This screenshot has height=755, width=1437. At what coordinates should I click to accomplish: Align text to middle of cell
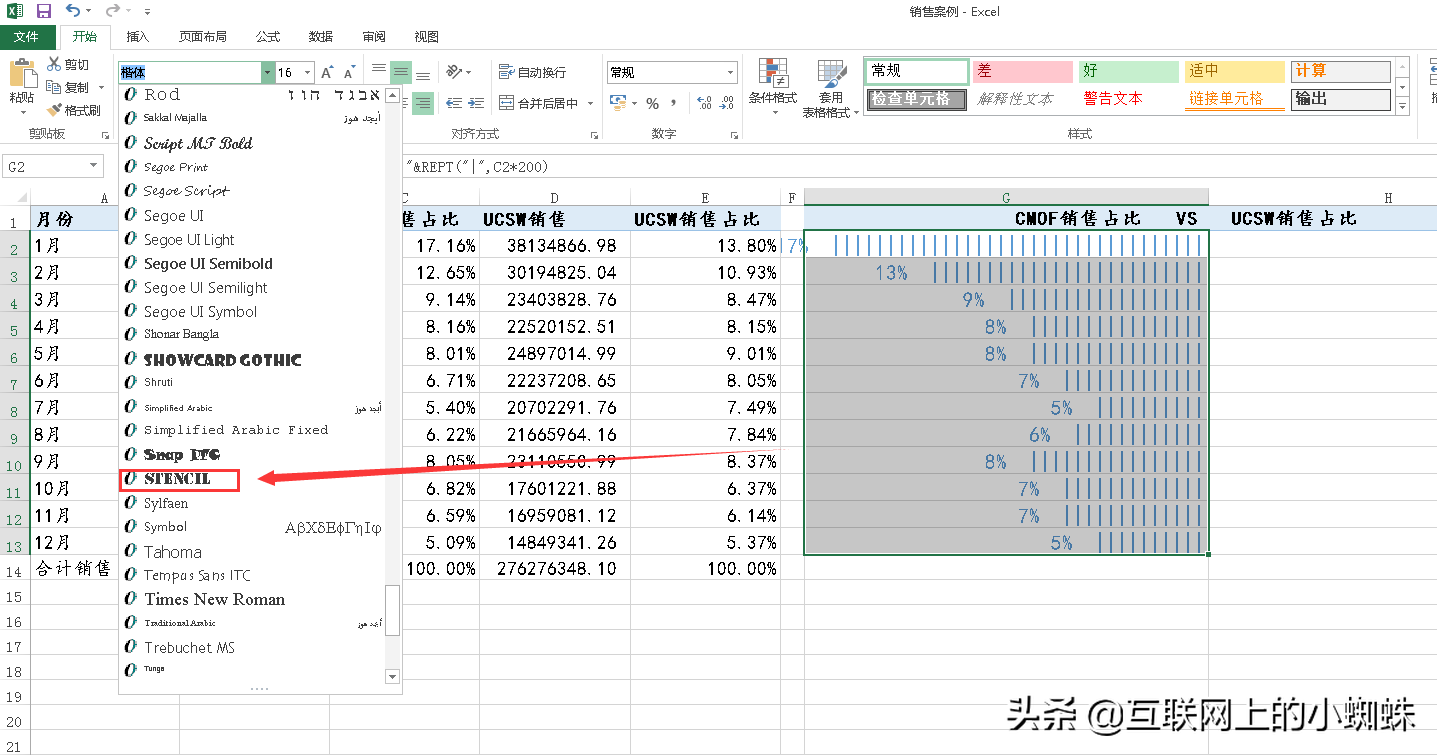click(x=400, y=71)
